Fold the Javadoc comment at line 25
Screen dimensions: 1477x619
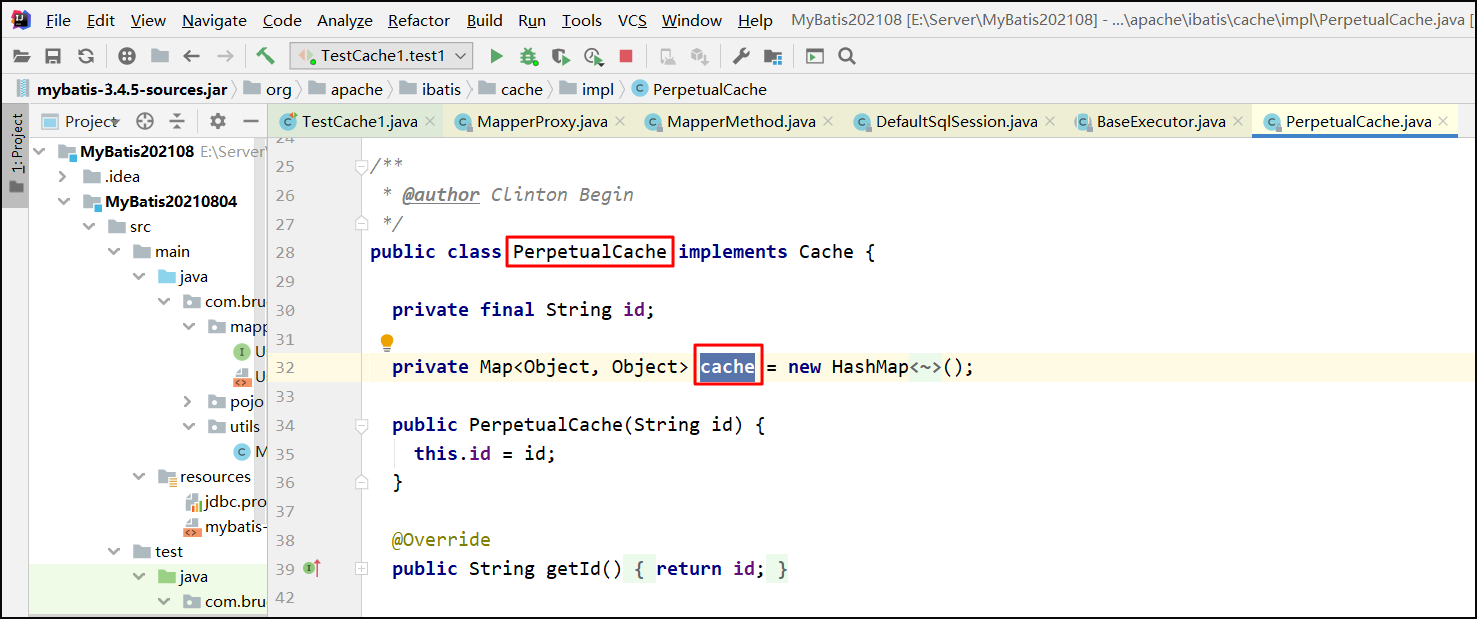click(x=361, y=166)
